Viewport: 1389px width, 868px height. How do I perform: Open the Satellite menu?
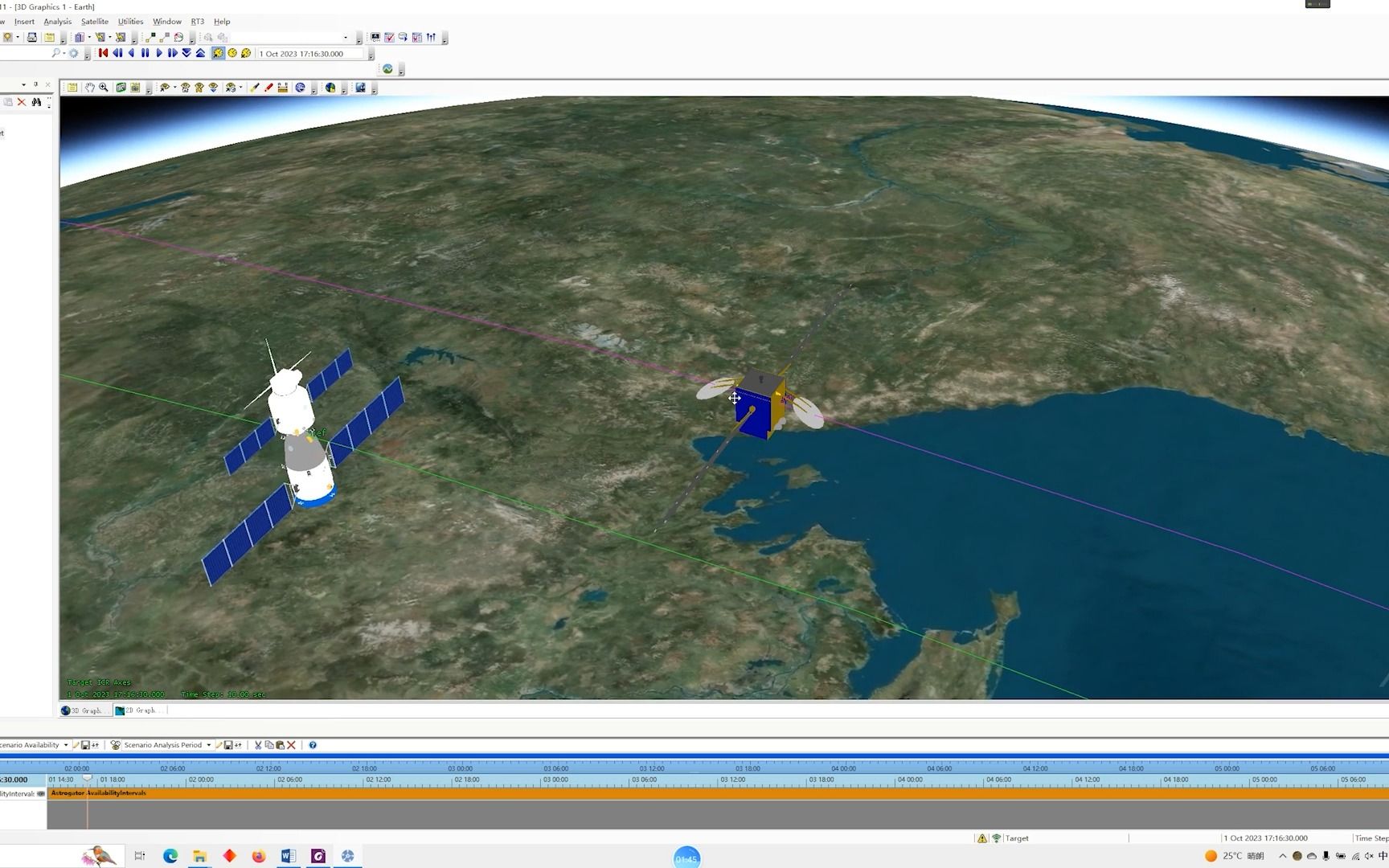click(95, 22)
